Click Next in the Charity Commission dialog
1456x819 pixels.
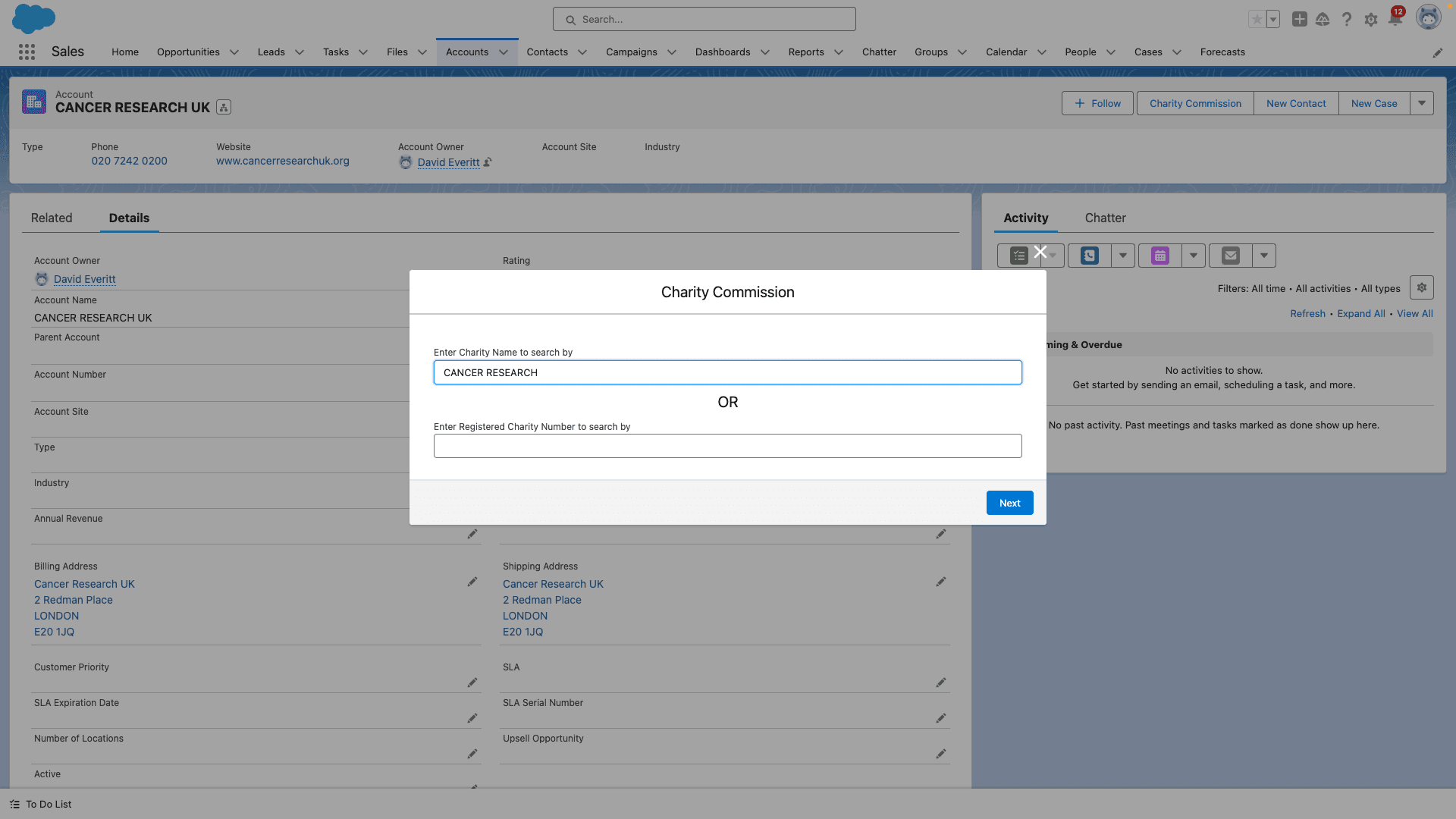click(x=1010, y=503)
